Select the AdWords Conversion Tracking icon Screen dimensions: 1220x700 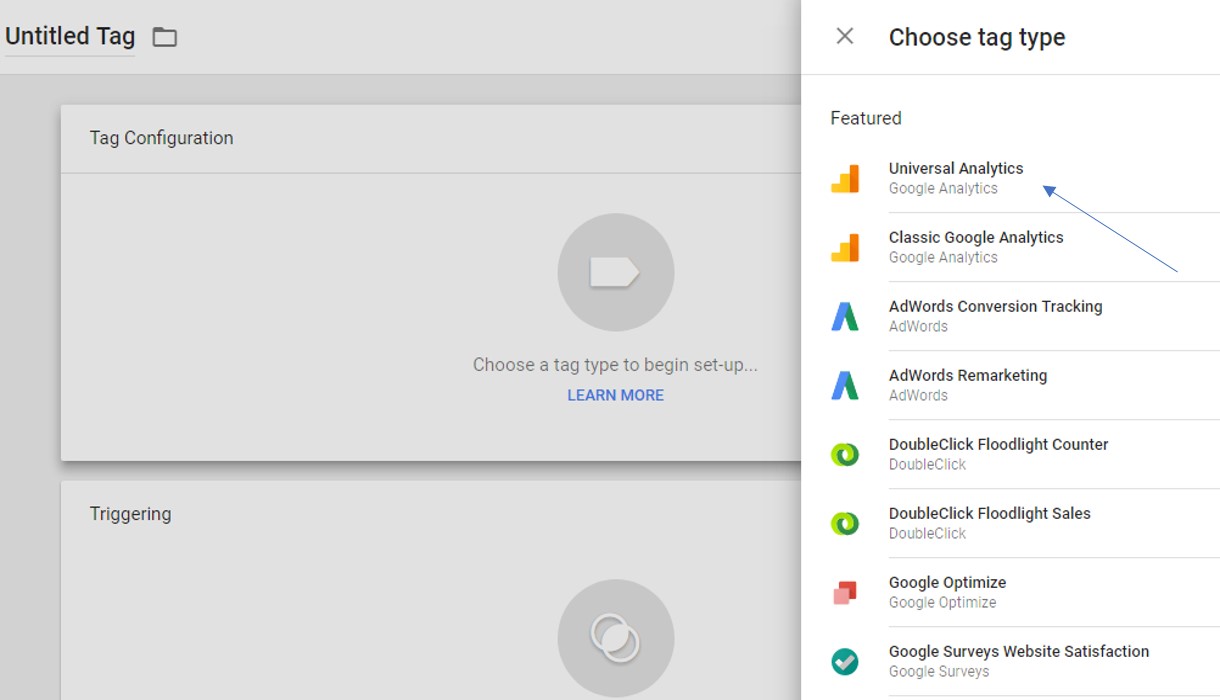(x=845, y=316)
